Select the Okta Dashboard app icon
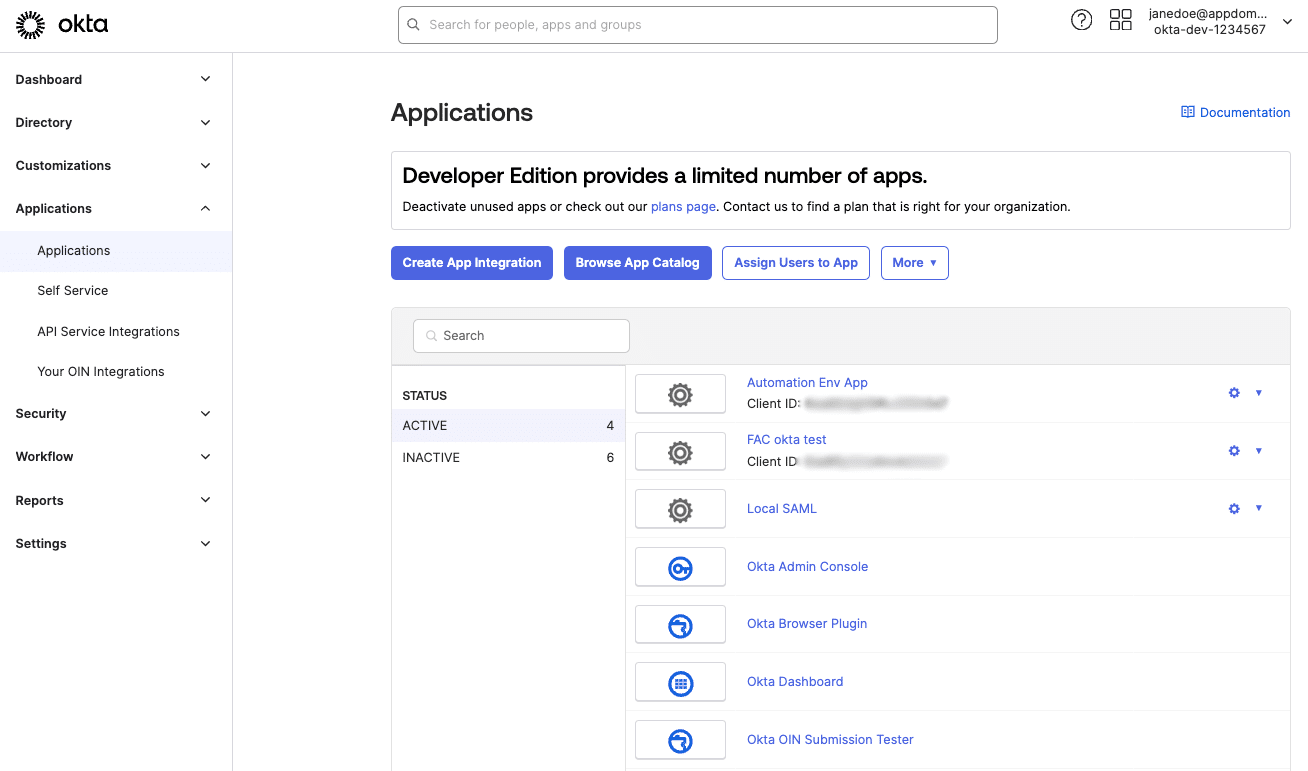Viewport: 1308px width, 771px height. pos(680,682)
